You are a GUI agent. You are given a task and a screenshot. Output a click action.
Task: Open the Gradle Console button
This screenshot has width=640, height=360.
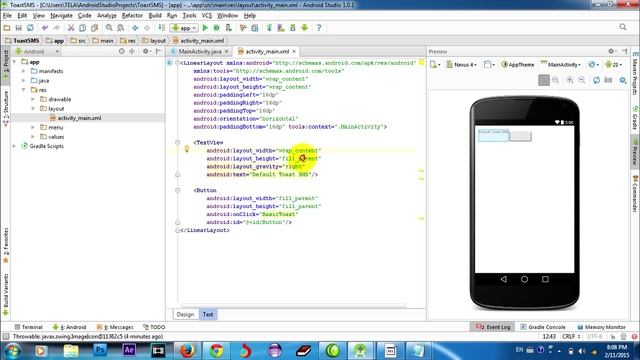pyautogui.click(x=542, y=327)
